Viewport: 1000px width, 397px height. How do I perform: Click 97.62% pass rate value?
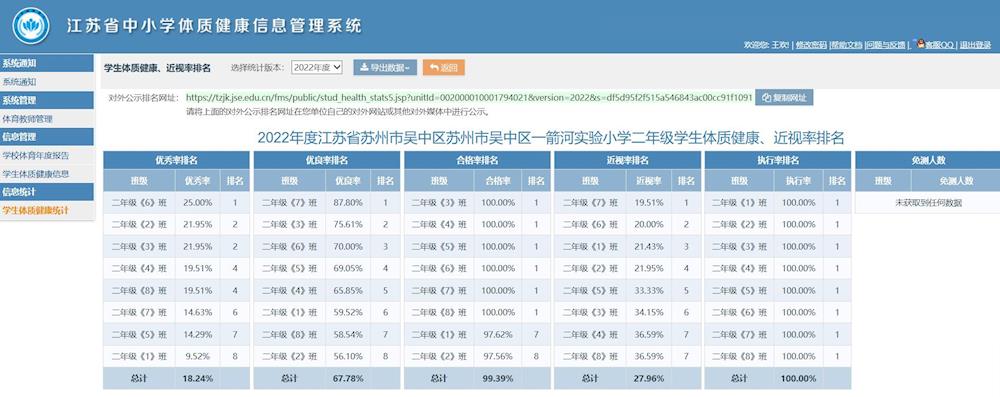[498, 334]
